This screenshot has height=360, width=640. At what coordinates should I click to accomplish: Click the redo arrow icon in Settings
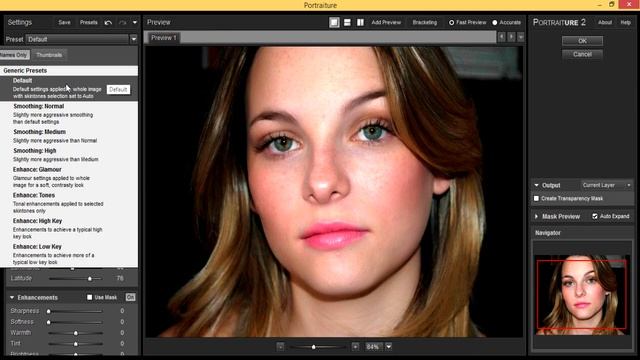click(122, 22)
